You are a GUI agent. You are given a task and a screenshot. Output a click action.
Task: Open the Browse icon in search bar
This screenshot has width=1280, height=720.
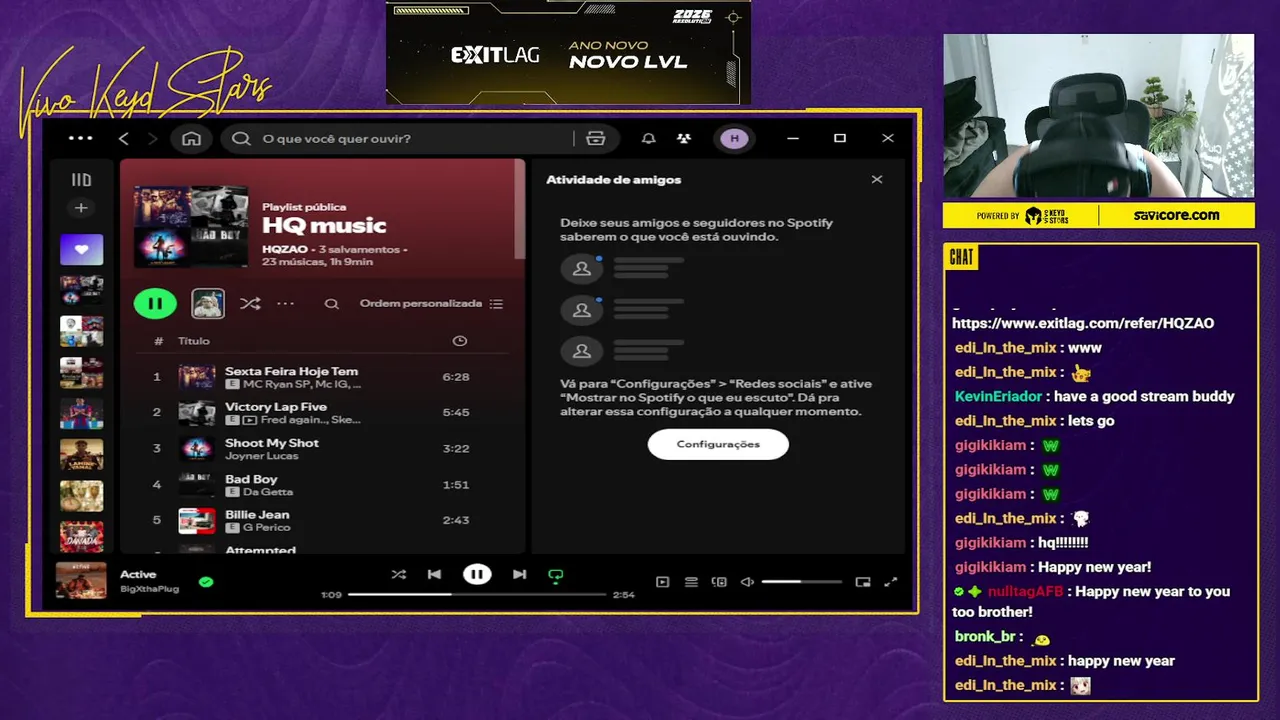[596, 138]
